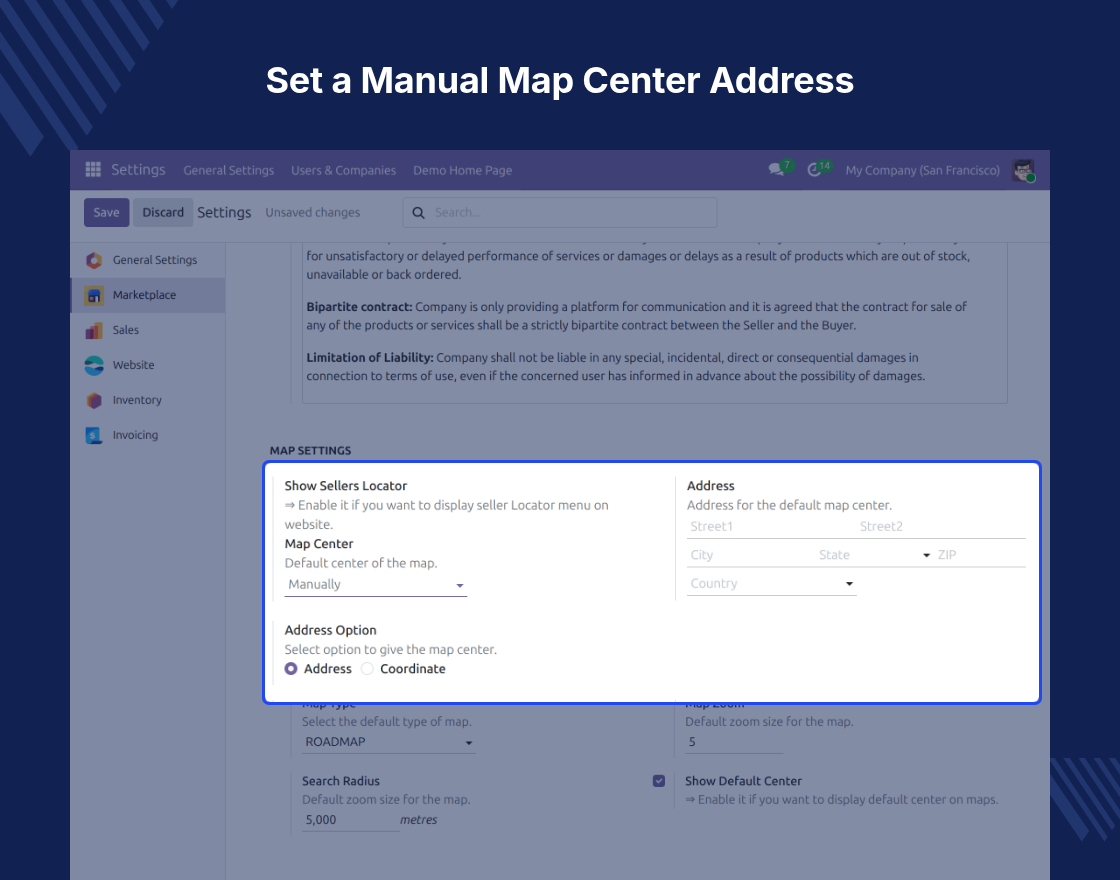Click the Settings breadcrumb label

[x=224, y=212]
